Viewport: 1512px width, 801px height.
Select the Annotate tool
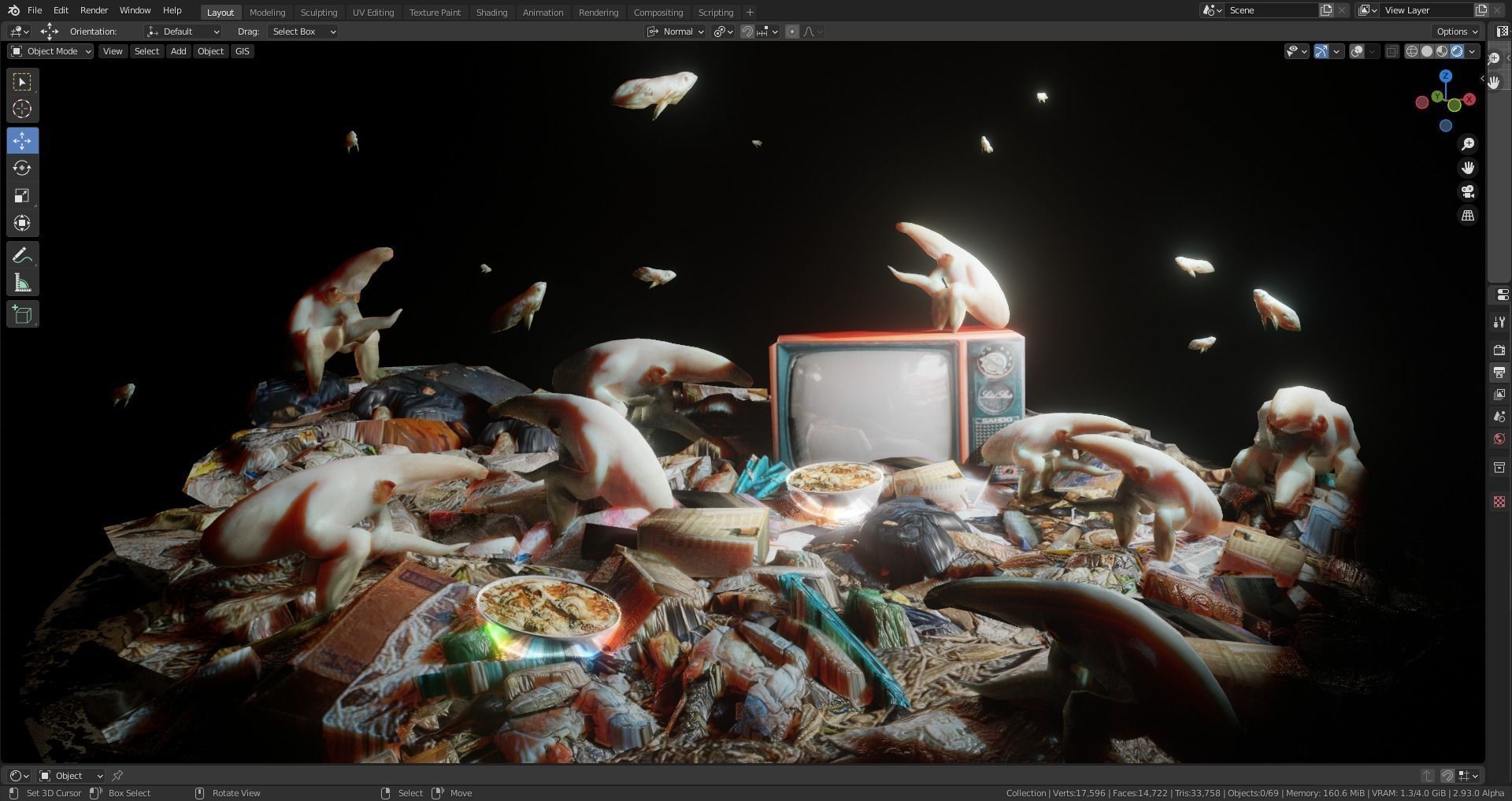(x=22, y=255)
